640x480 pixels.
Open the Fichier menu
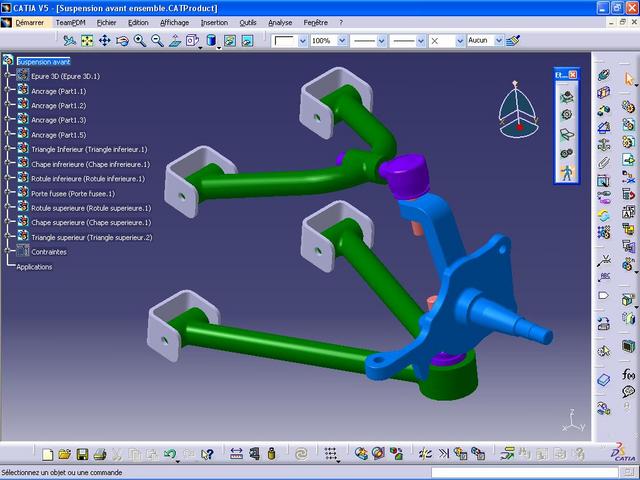click(107, 23)
